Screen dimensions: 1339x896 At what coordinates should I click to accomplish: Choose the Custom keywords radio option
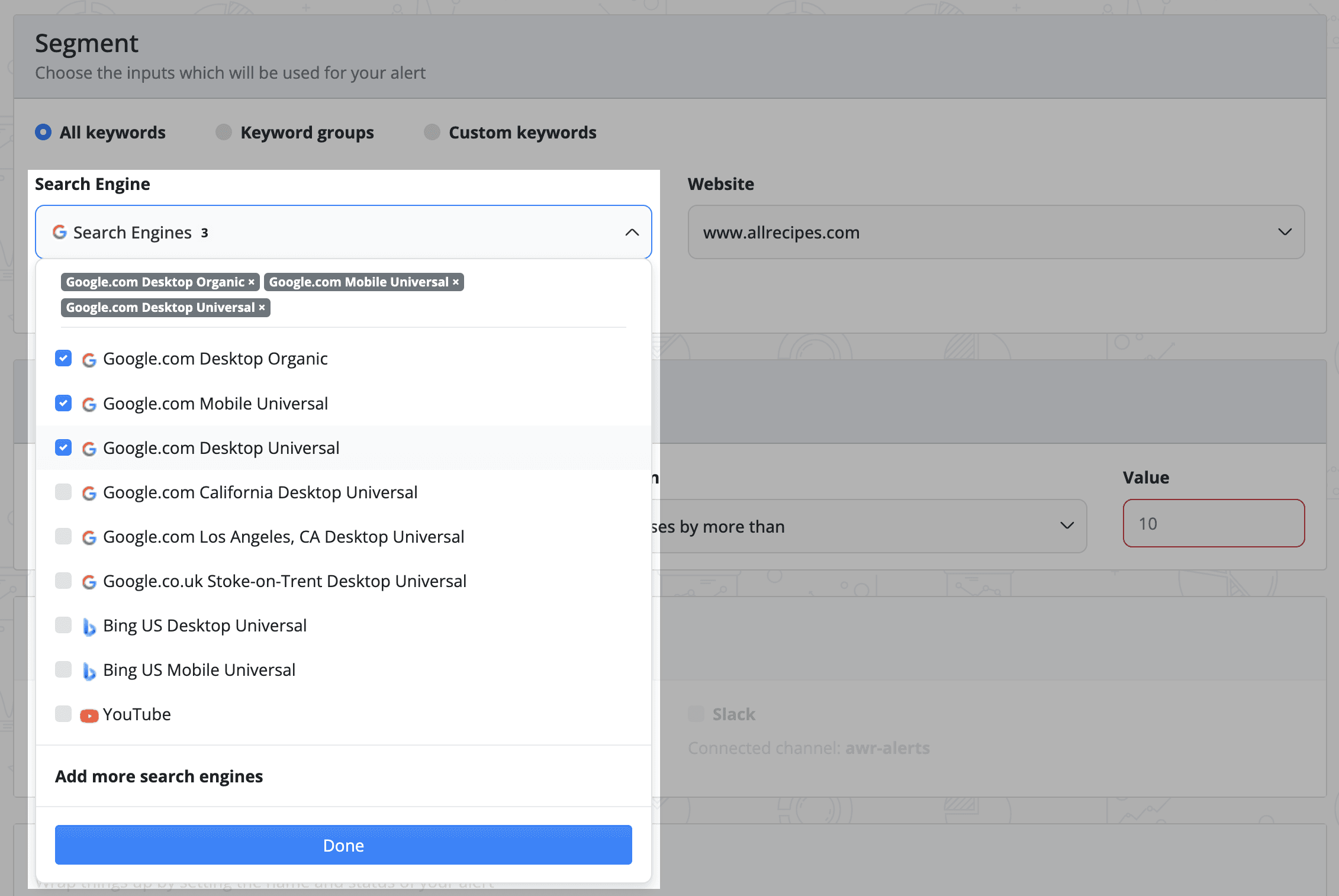coord(432,132)
